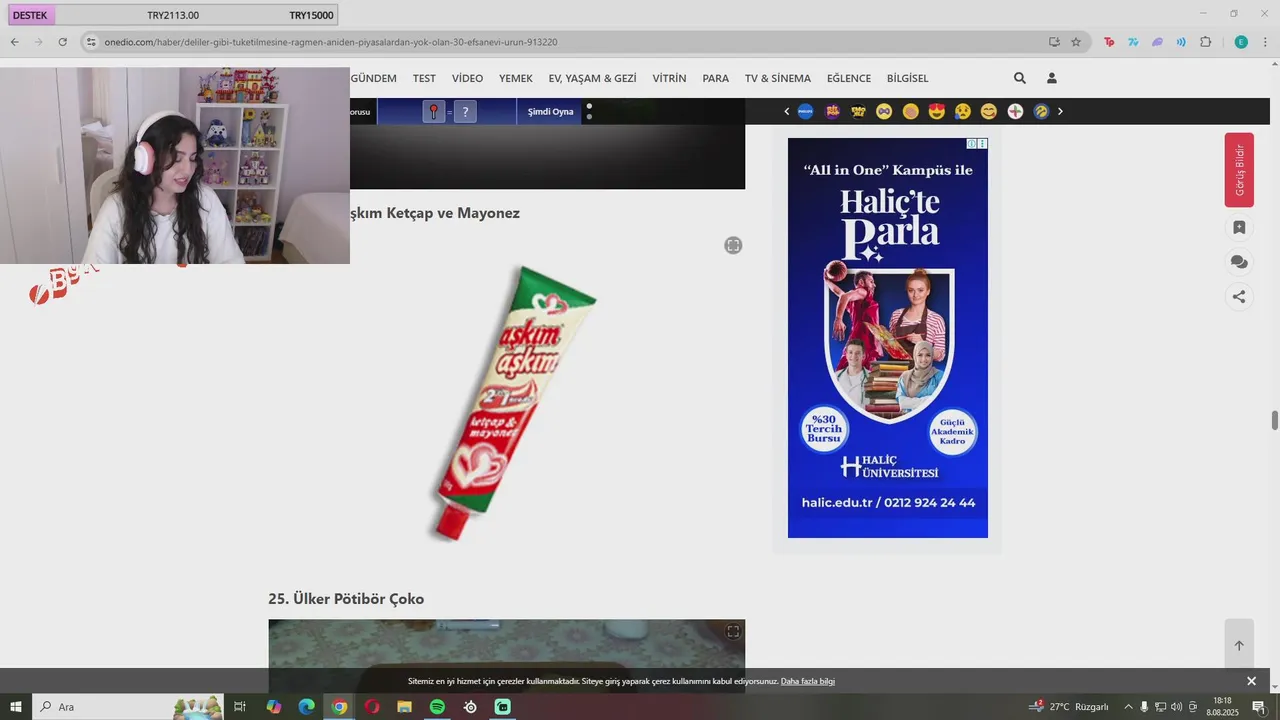Open Chrome's three-dot menu
Viewport: 1280px width, 720px height.
(1265, 42)
